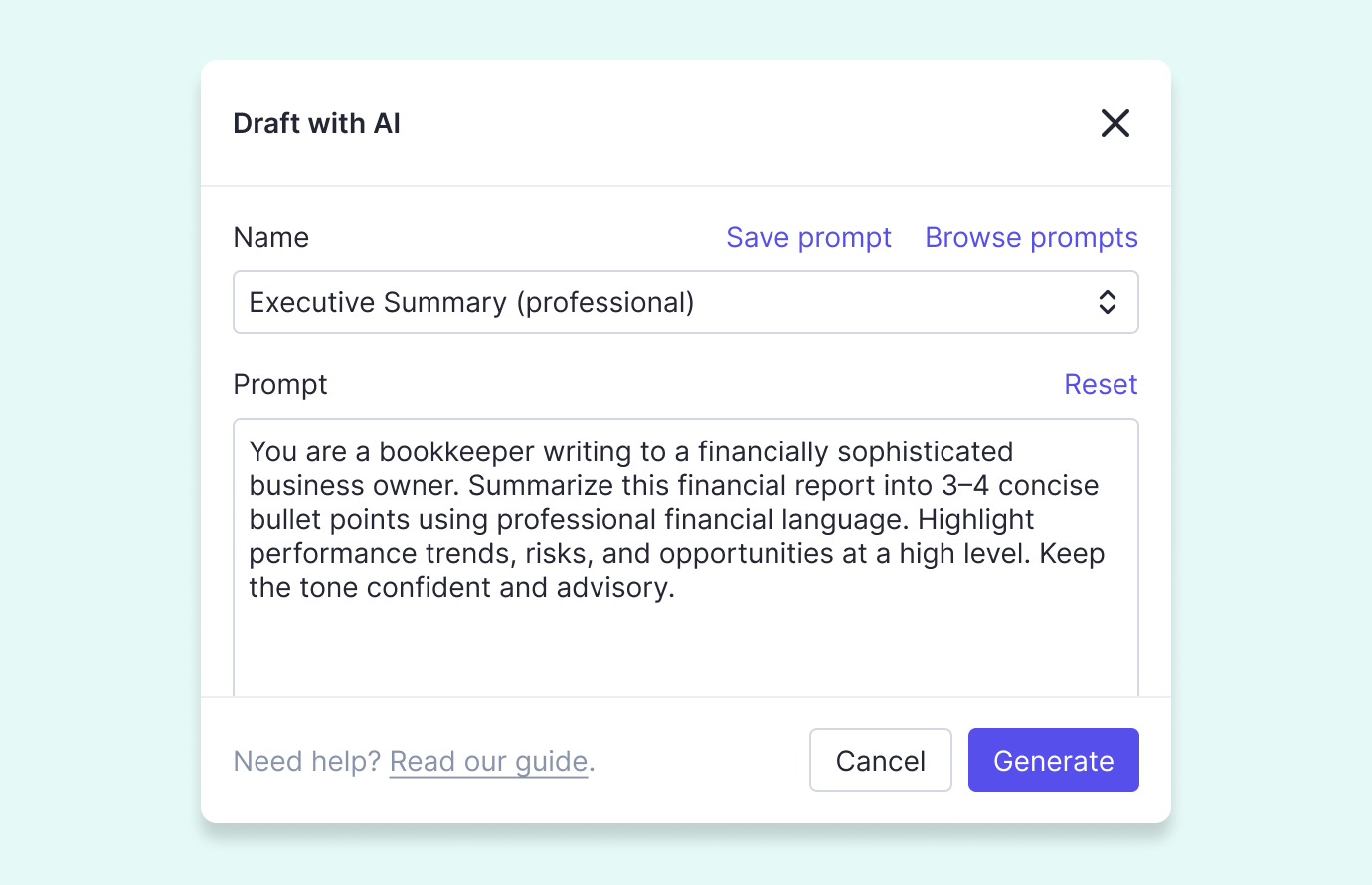The image size is (1372, 885).
Task: Click the Draft with AI title
Action: point(316,123)
